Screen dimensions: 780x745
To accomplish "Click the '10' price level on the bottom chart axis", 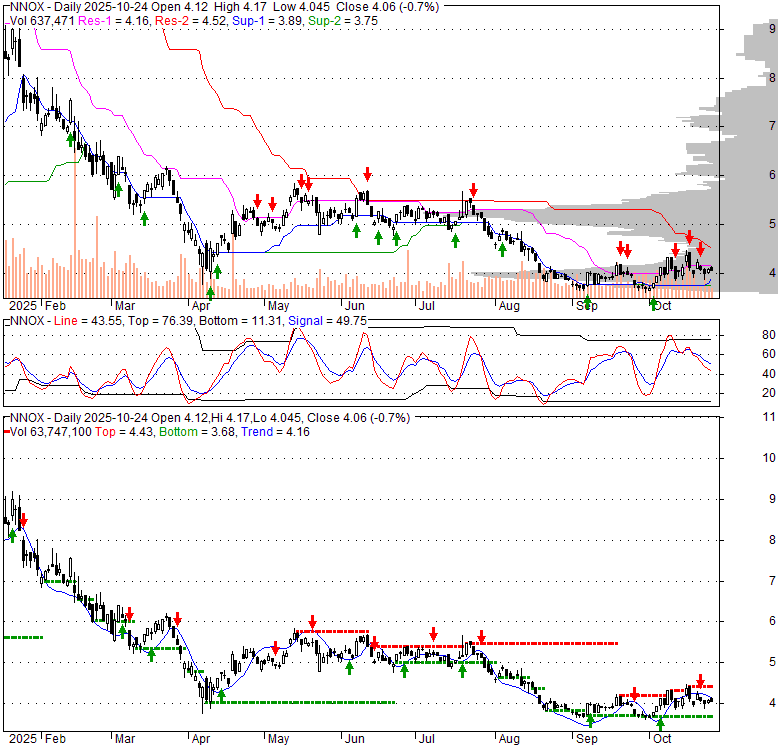I will [769, 458].
